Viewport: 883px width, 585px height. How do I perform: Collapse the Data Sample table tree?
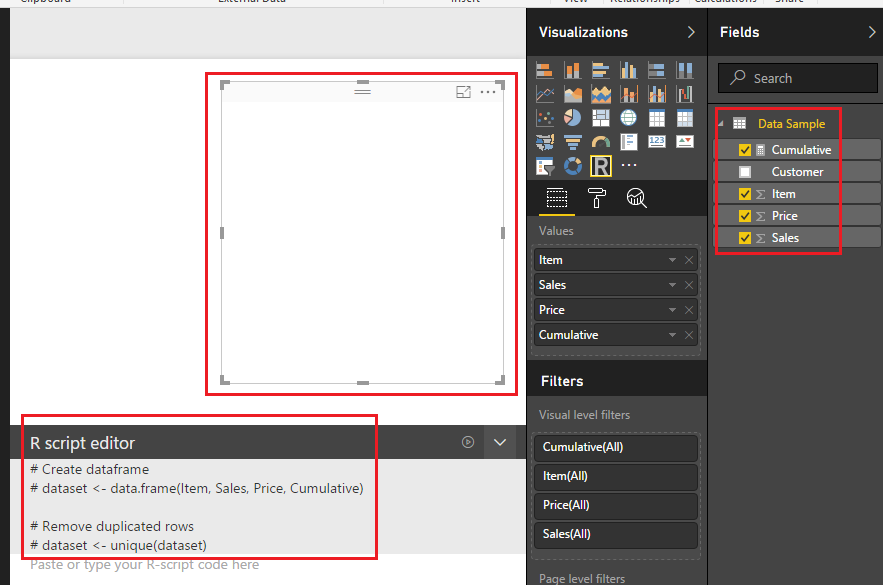tap(721, 124)
